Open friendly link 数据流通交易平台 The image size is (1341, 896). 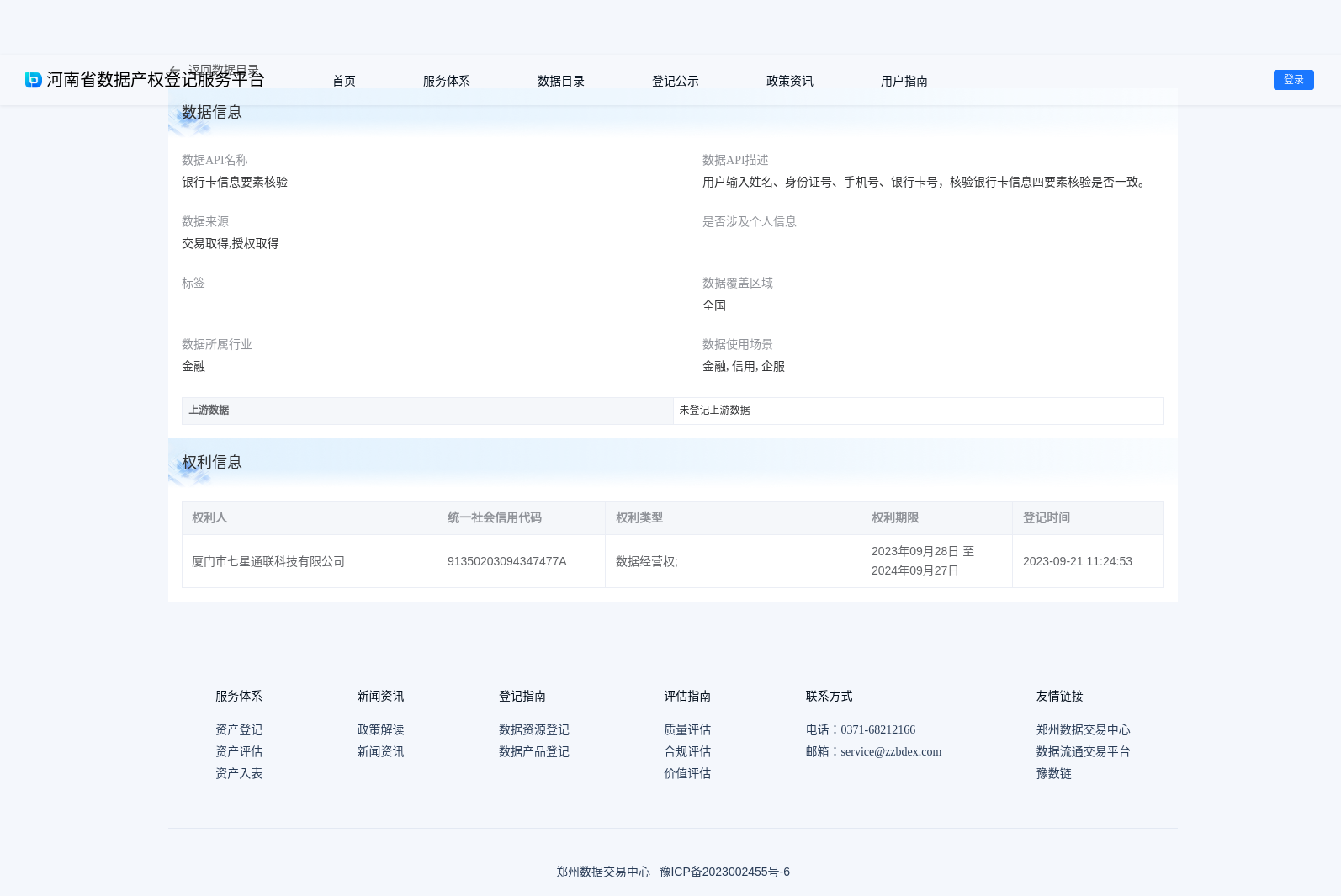coord(1084,751)
